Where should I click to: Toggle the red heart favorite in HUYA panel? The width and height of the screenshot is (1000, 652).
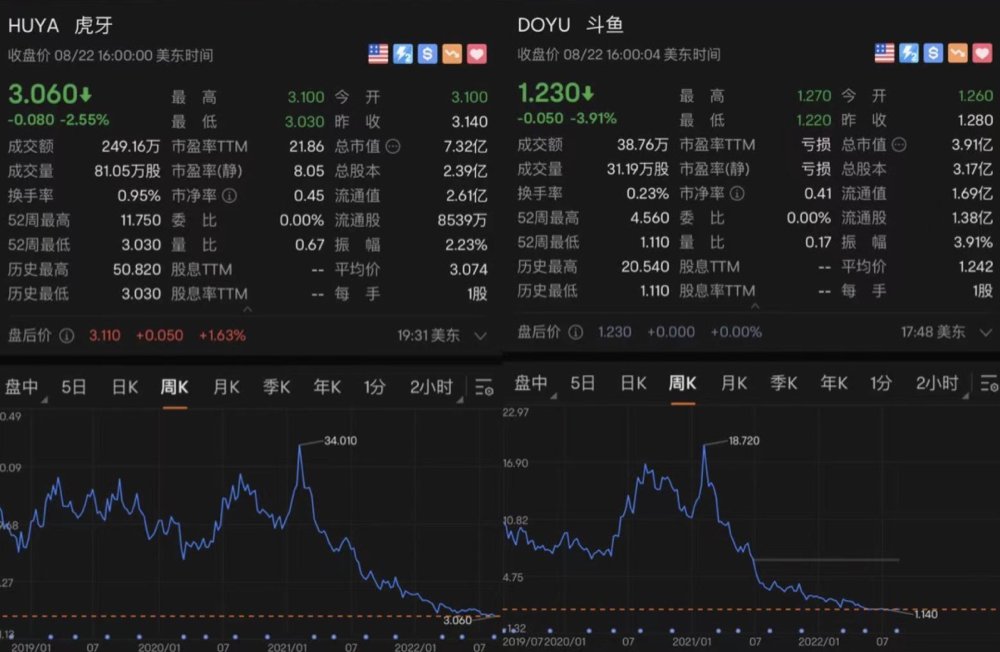point(476,54)
